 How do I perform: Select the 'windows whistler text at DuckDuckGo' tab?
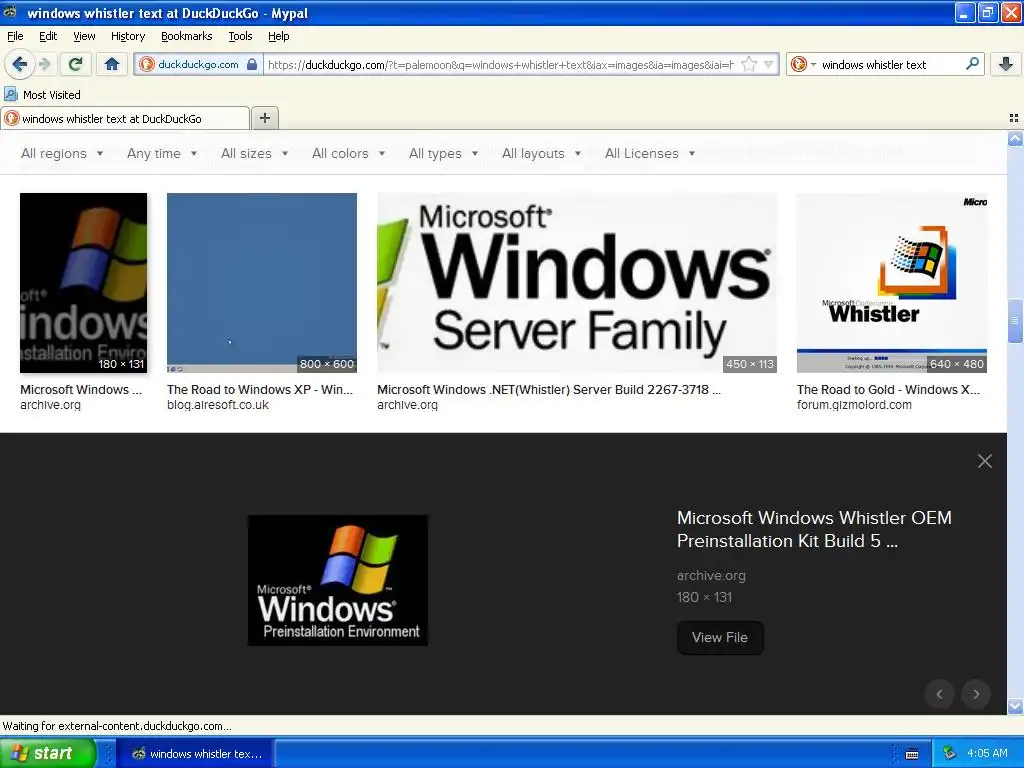[x=125, y=118]
